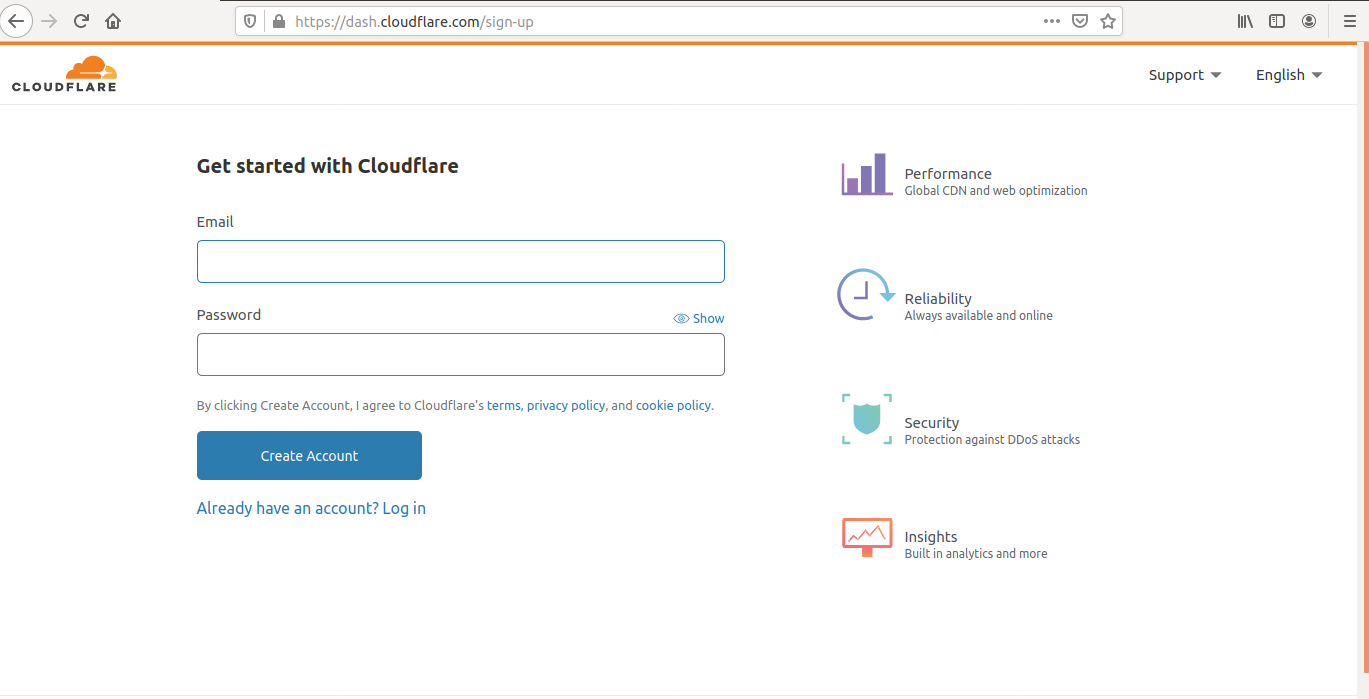
Task: Open the English language dropdown
Action: (1288, 75)
